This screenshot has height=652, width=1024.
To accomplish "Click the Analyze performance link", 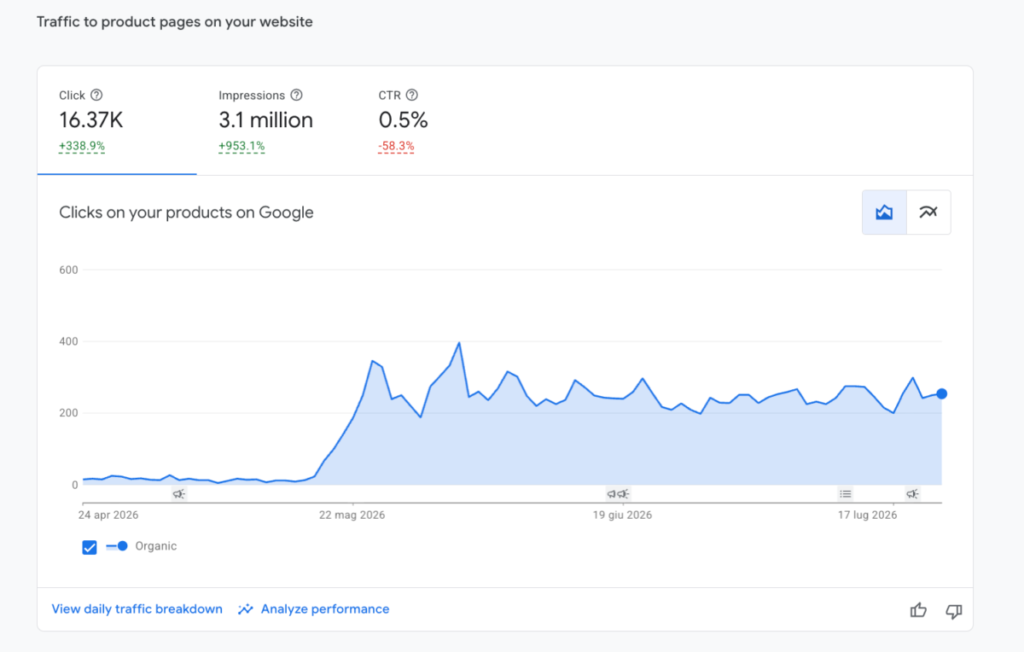I will pyautogui.click(x=325, y=609).
